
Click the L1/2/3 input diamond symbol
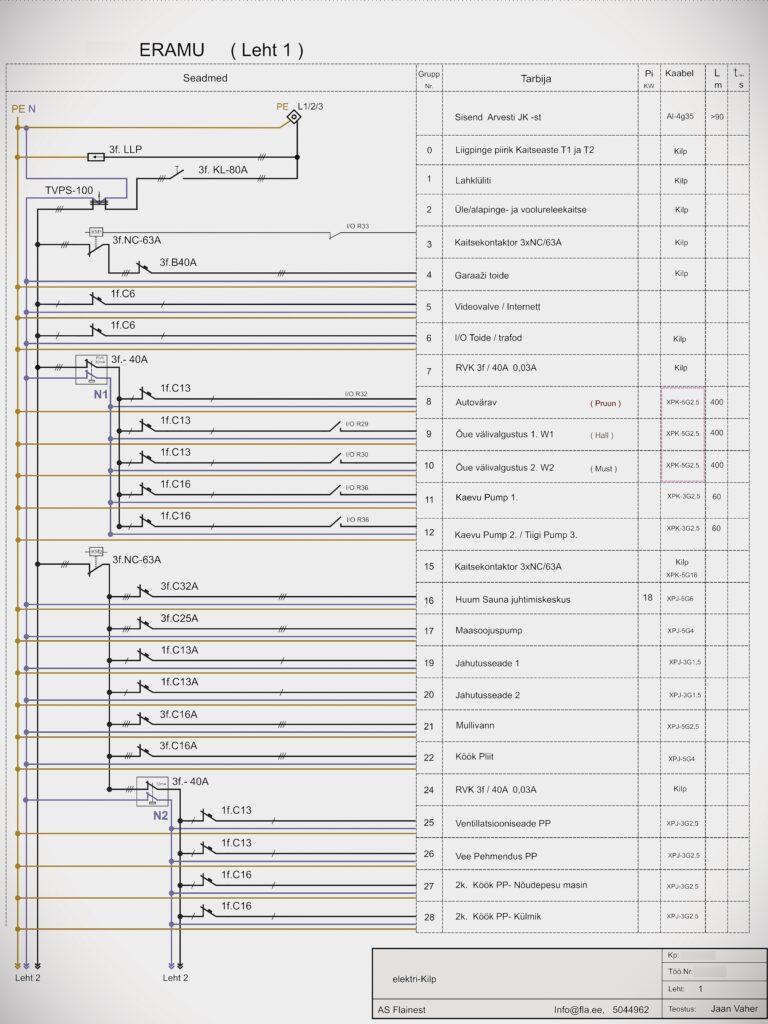coord(294,117)
